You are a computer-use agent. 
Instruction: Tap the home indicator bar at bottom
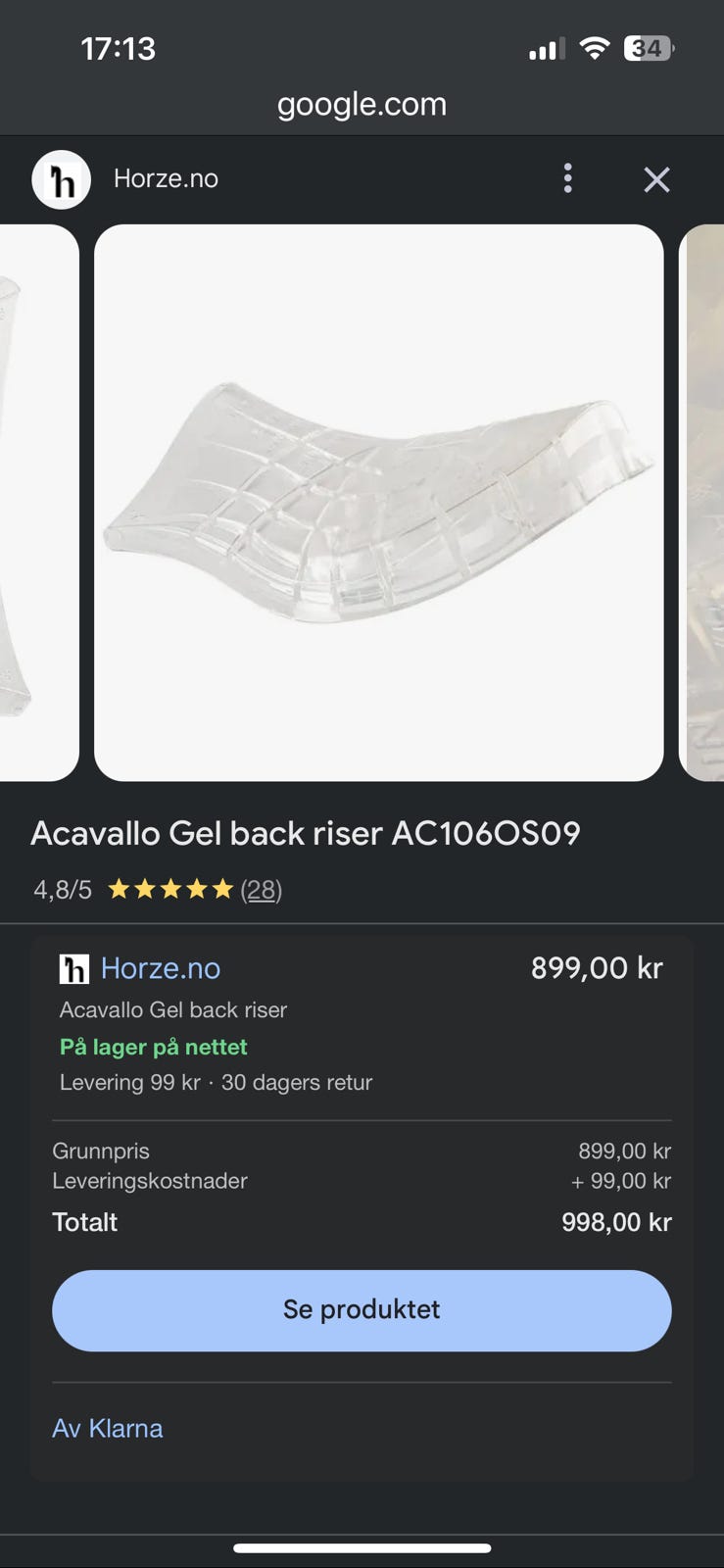tap(362, 1548)
